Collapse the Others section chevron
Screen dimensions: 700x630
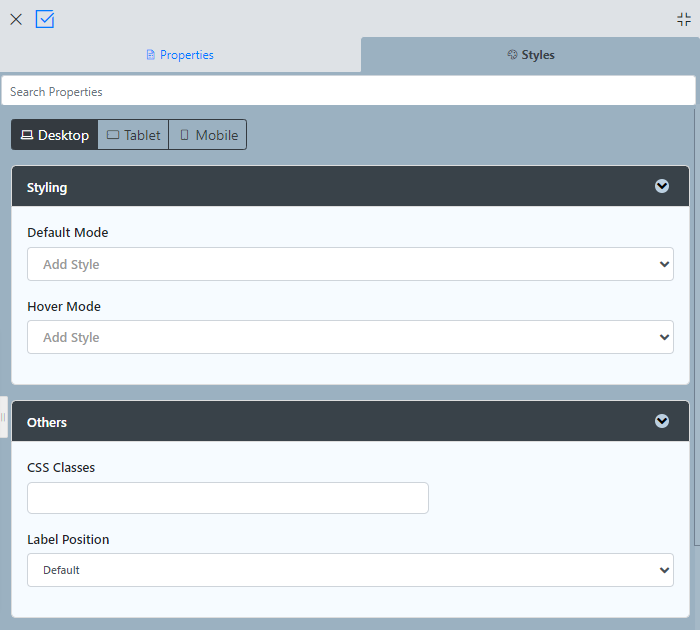coord(662,421)
